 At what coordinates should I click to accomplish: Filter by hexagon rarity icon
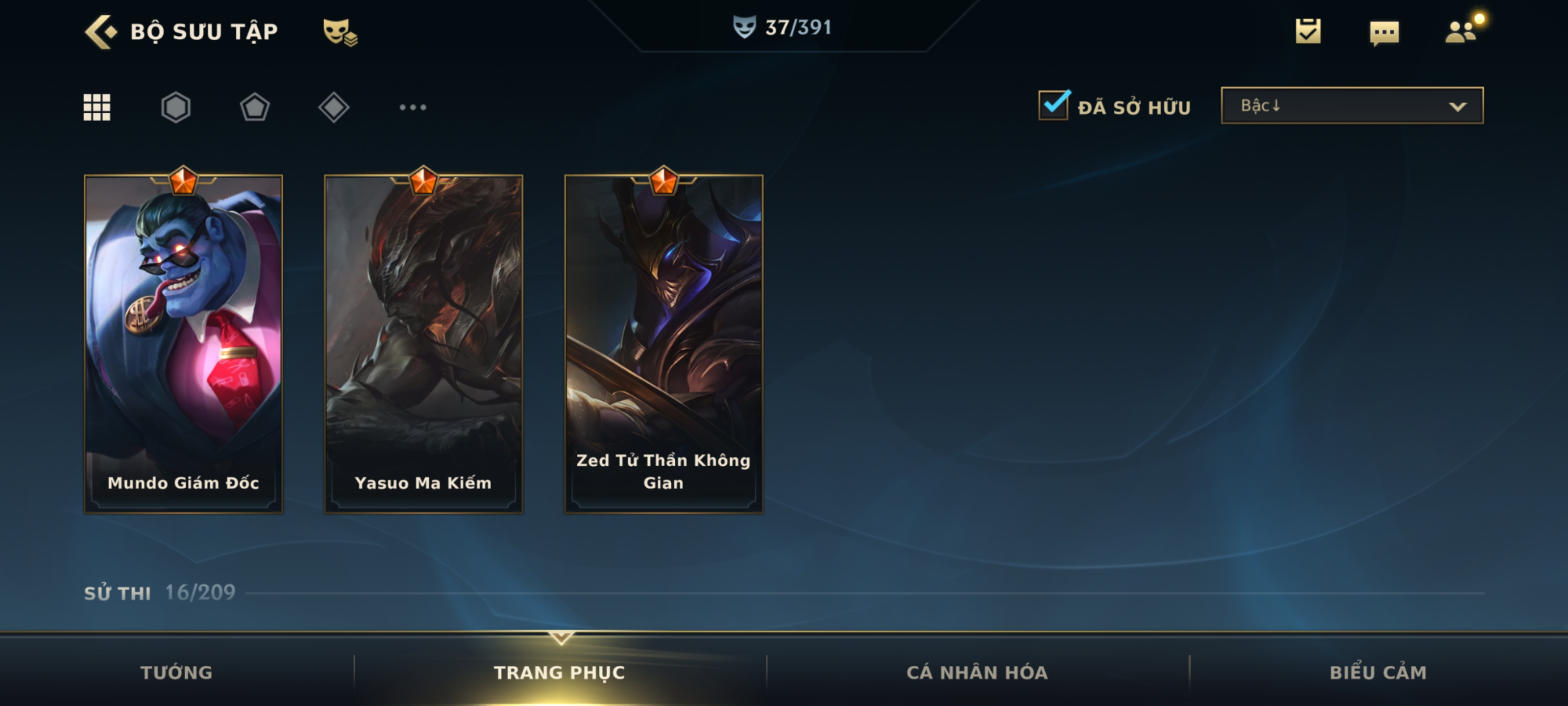176,107
